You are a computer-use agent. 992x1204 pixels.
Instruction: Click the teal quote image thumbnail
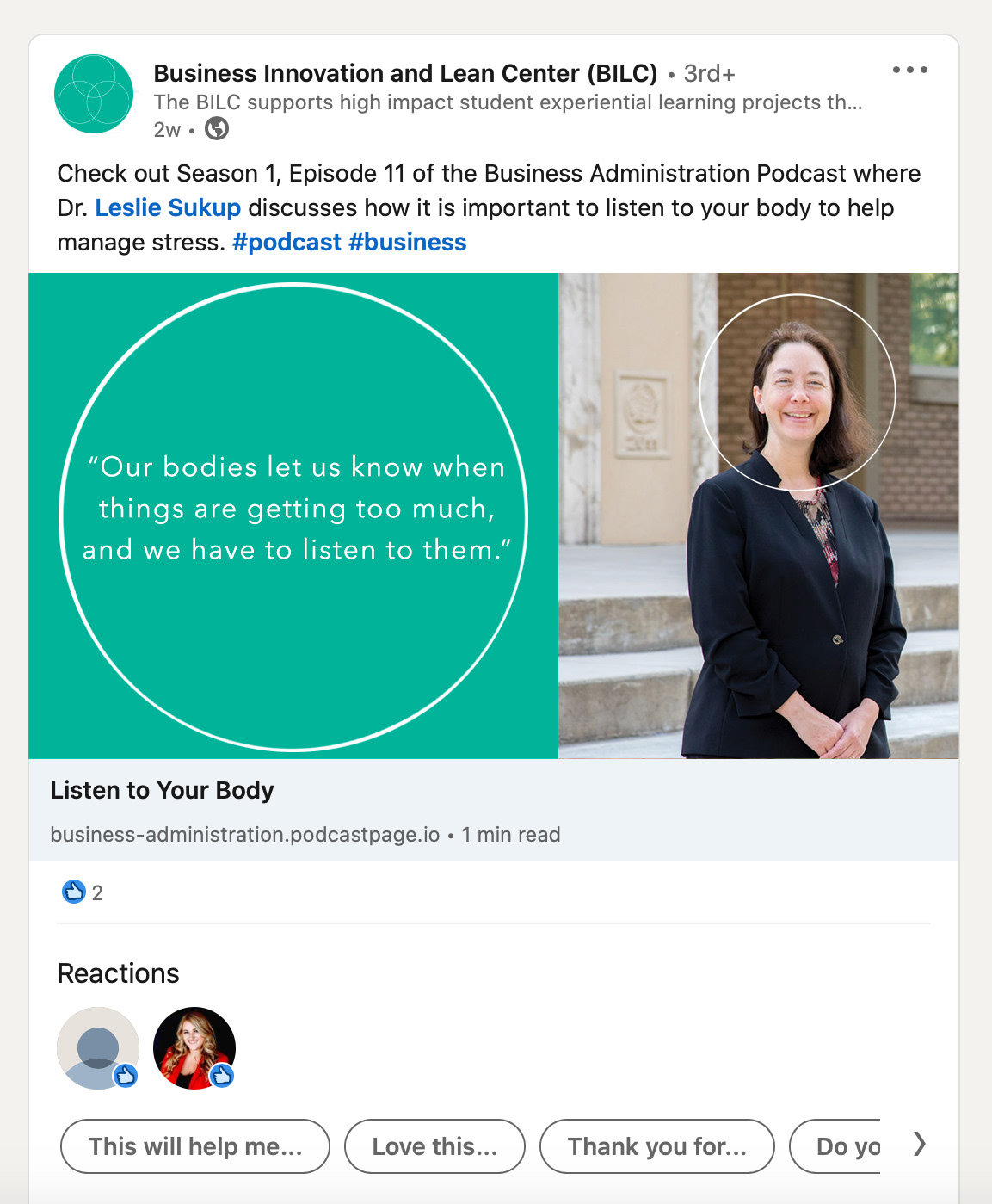point(293,516)
